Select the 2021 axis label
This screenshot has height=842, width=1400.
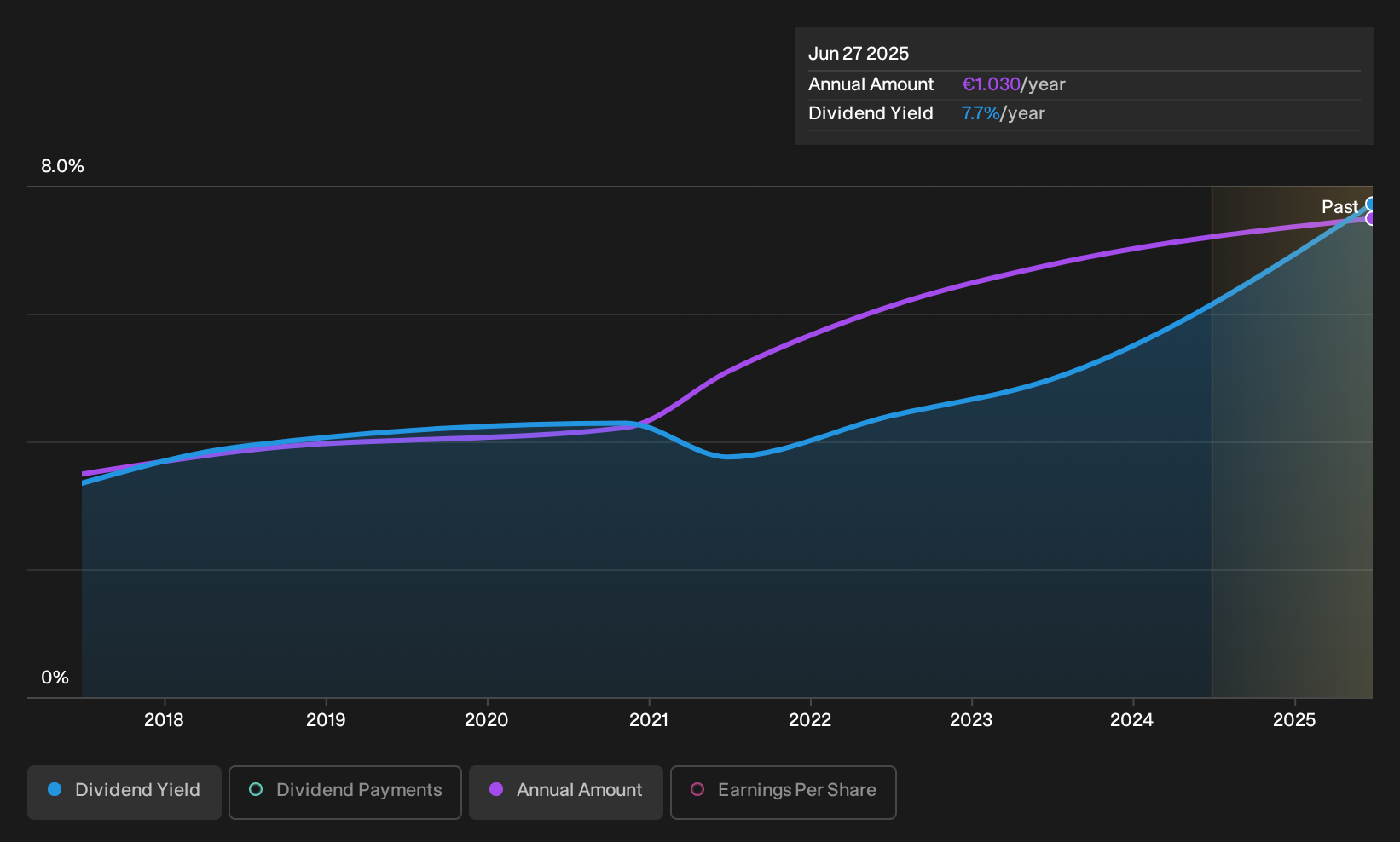649,720
